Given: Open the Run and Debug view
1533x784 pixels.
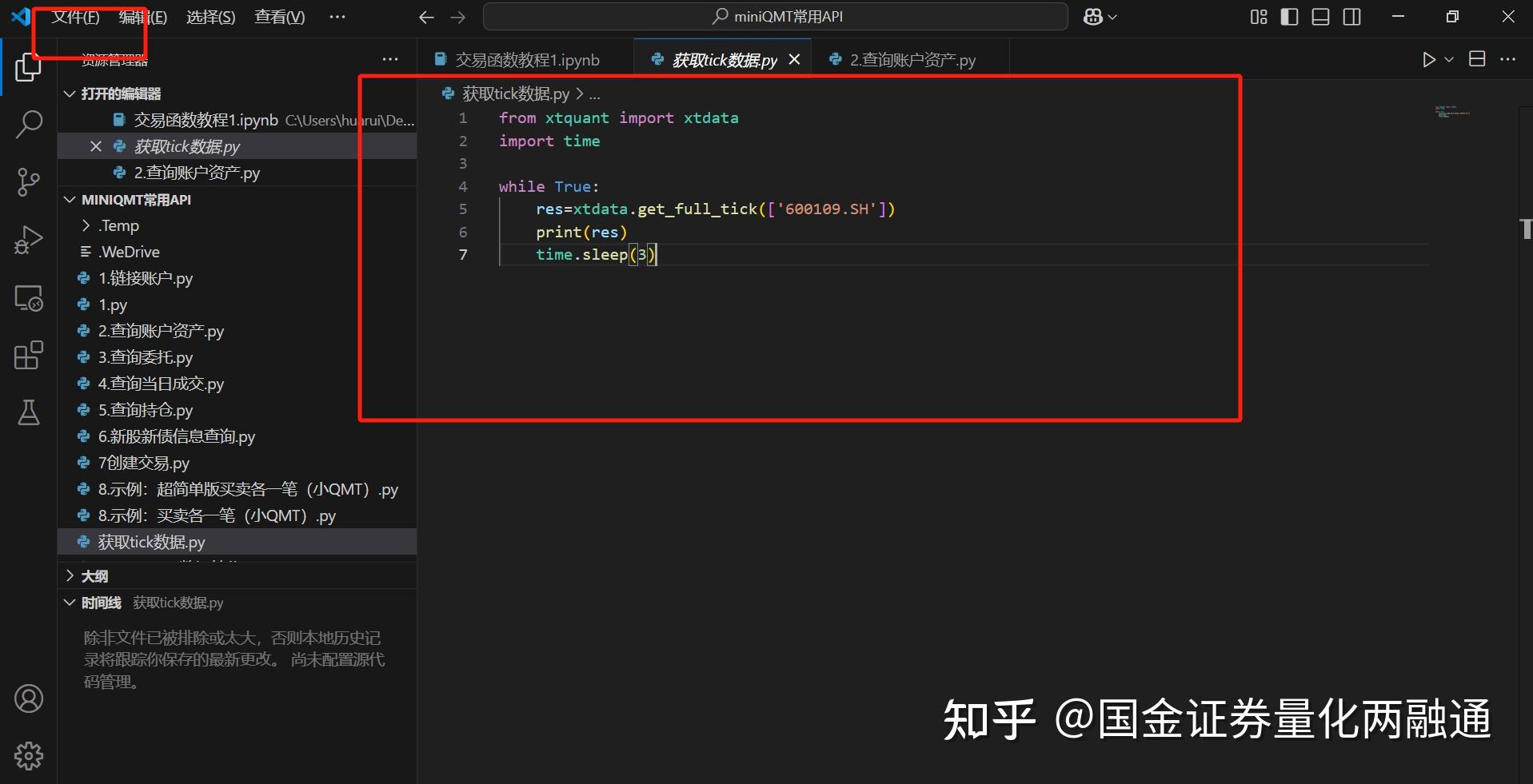Looking at the screenshot, I should pyautogui.click(x=29, y=239).
